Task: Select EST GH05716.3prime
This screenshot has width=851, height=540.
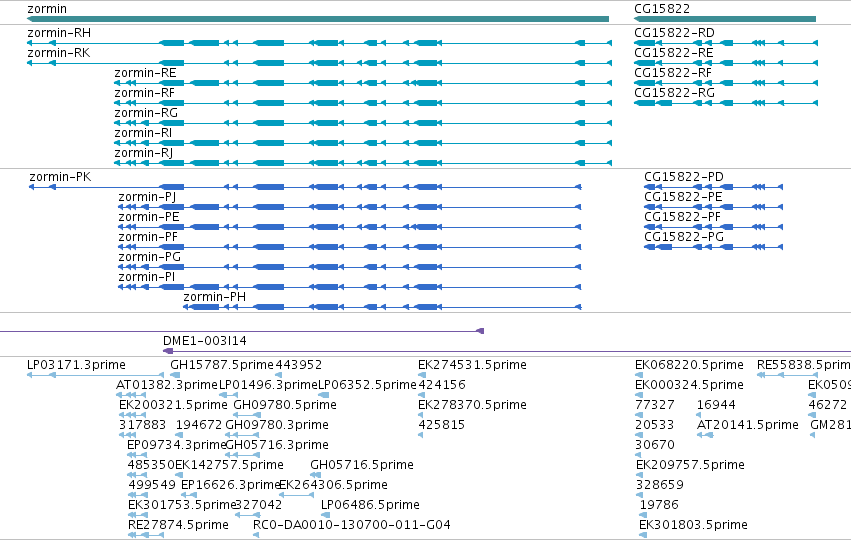Action: [277, 445]
